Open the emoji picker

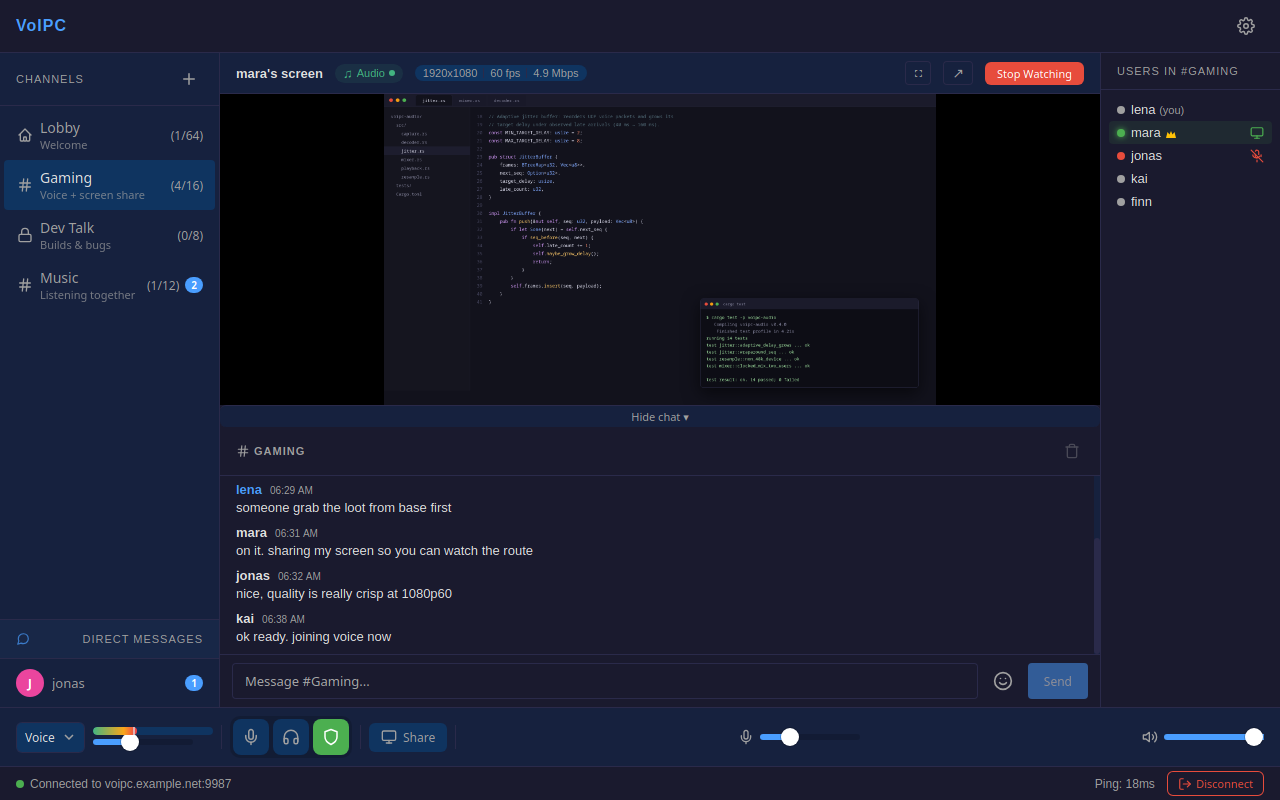pos(1003,681)
